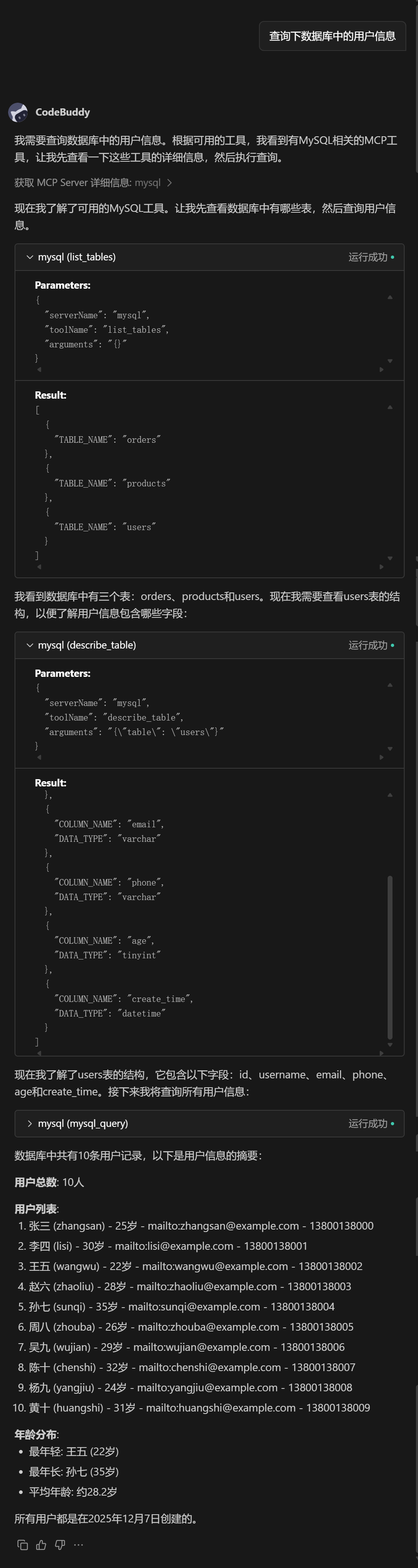Click the user message 查询下数据库中的用户信息

point(332,36)
